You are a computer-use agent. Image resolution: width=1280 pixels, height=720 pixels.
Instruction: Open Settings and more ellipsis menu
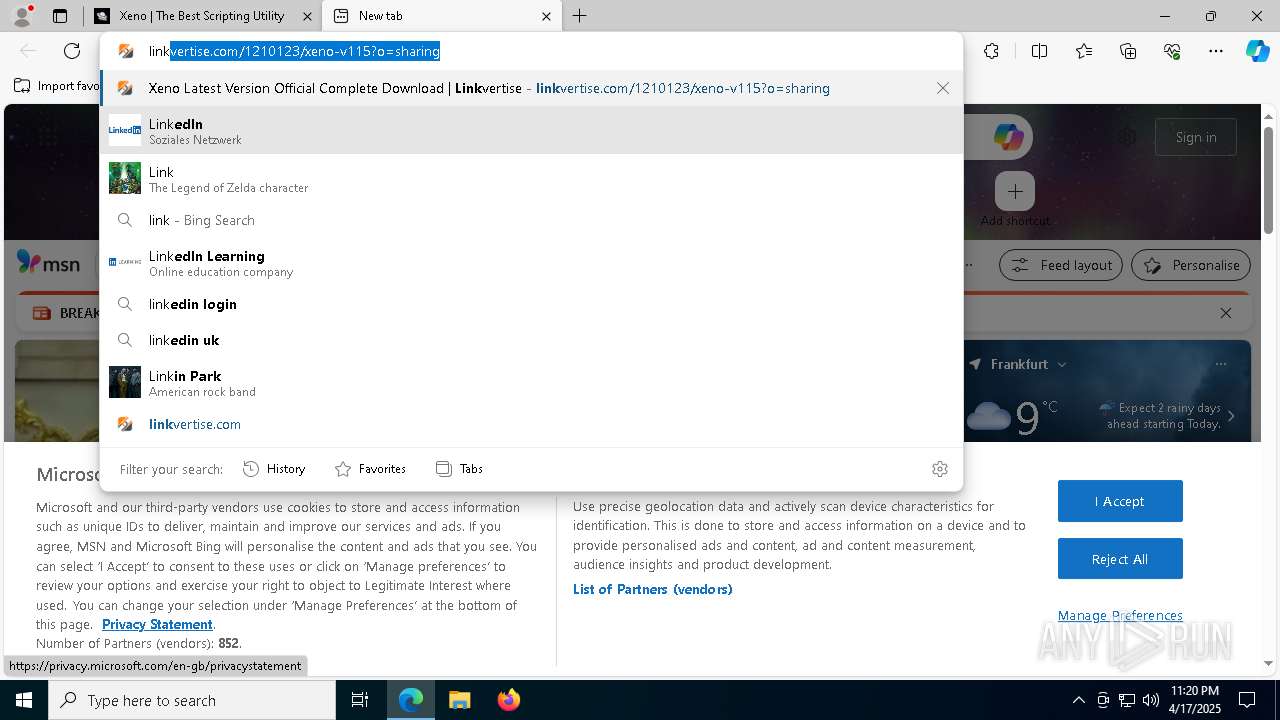click(1216, 51)
